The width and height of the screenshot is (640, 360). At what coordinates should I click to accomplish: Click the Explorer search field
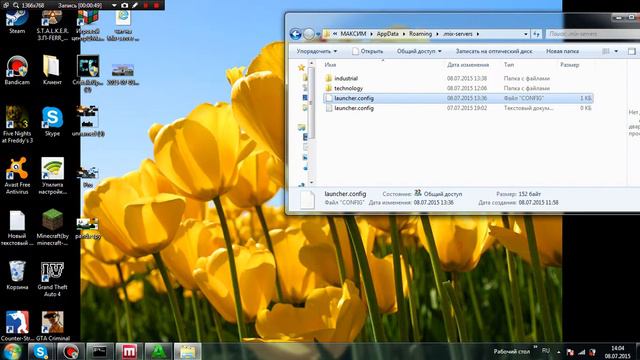(x=592, y=34)
